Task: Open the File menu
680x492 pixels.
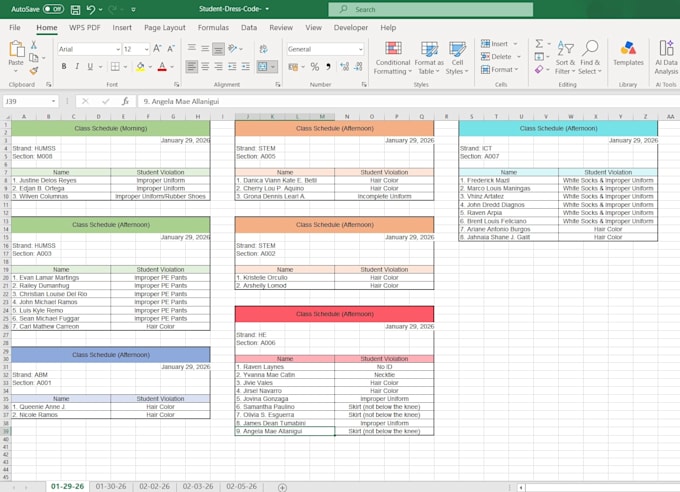Action: [15, 27]
